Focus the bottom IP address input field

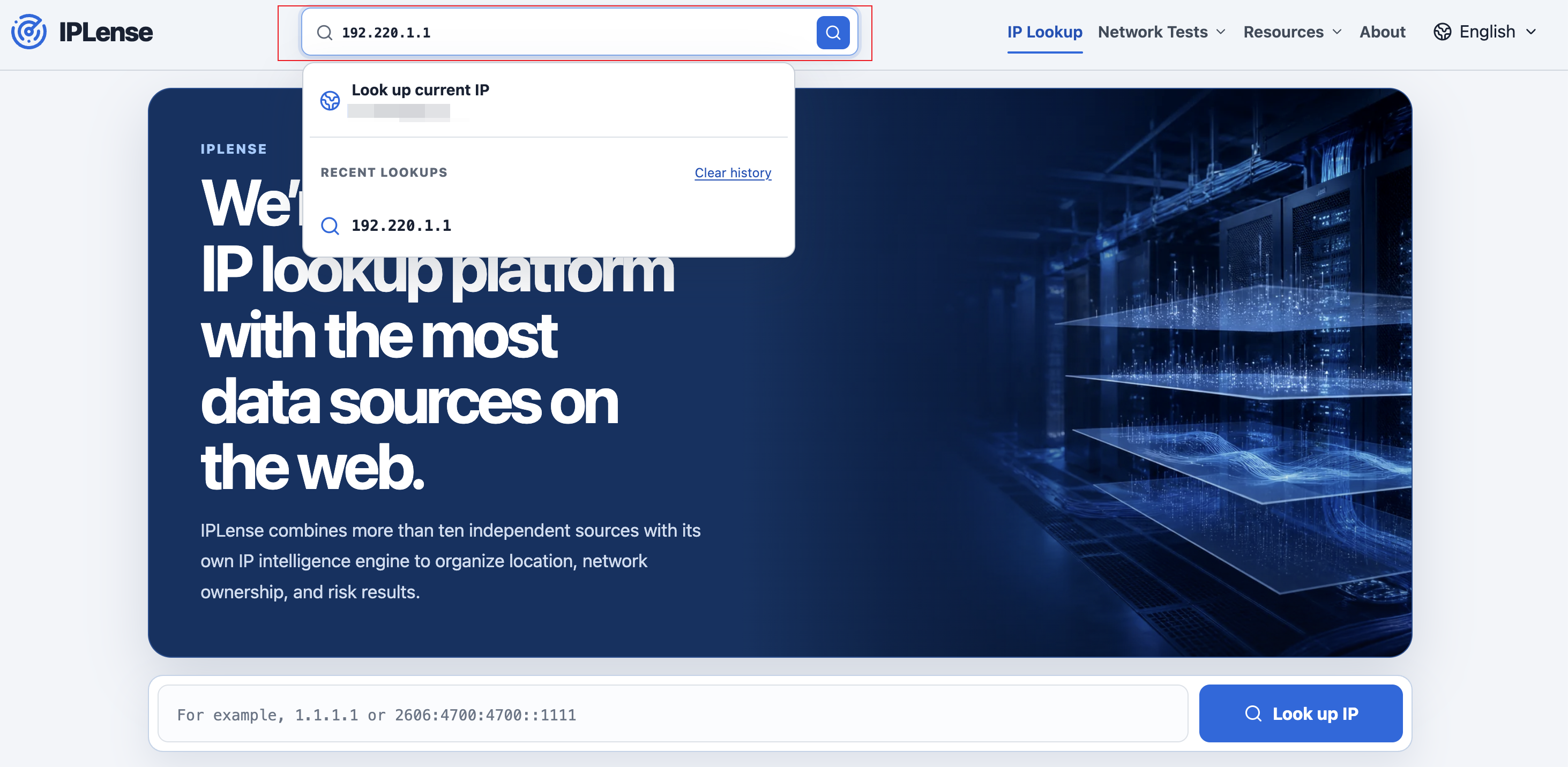pos(673,714)
